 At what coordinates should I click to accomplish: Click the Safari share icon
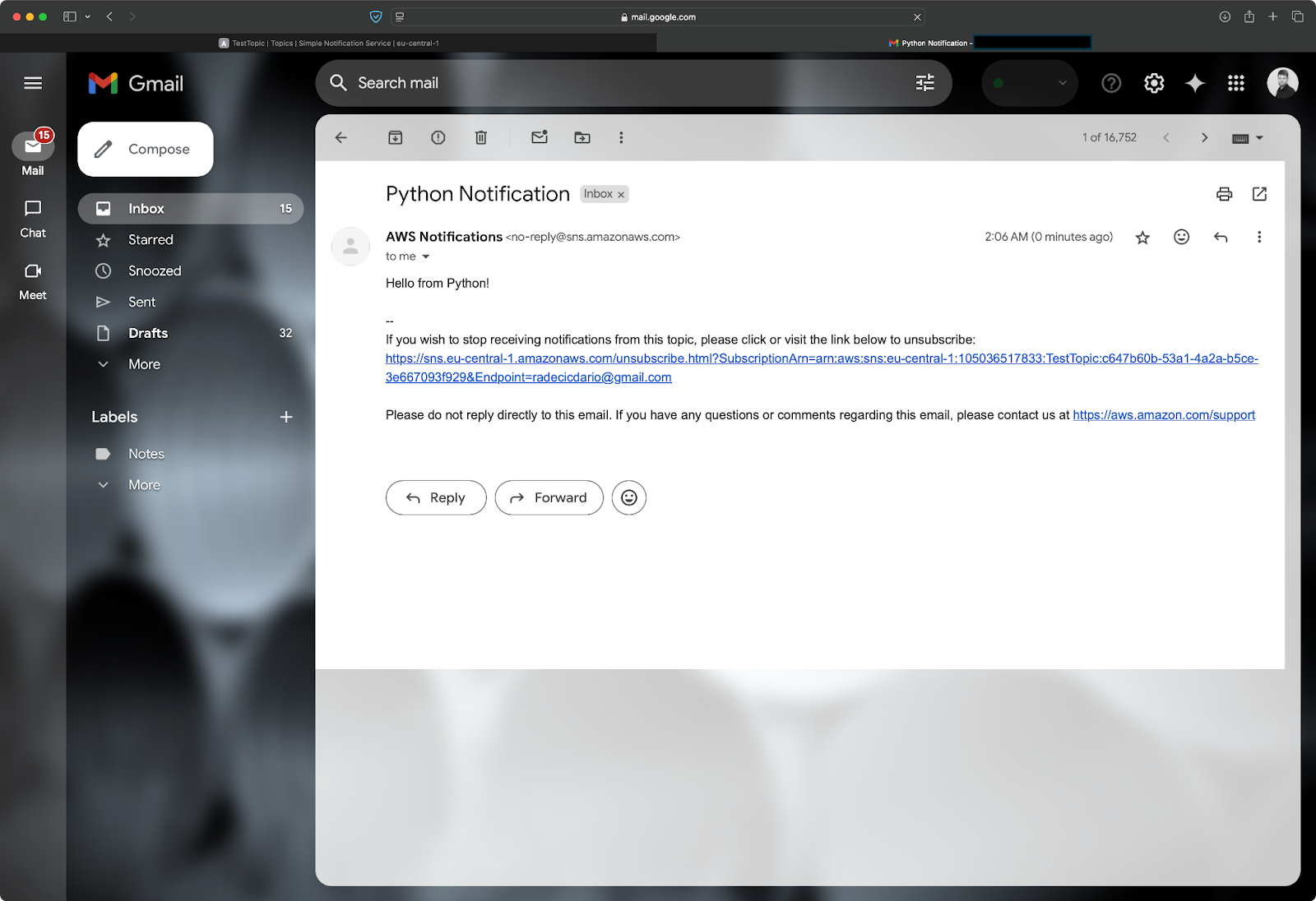1249,16
